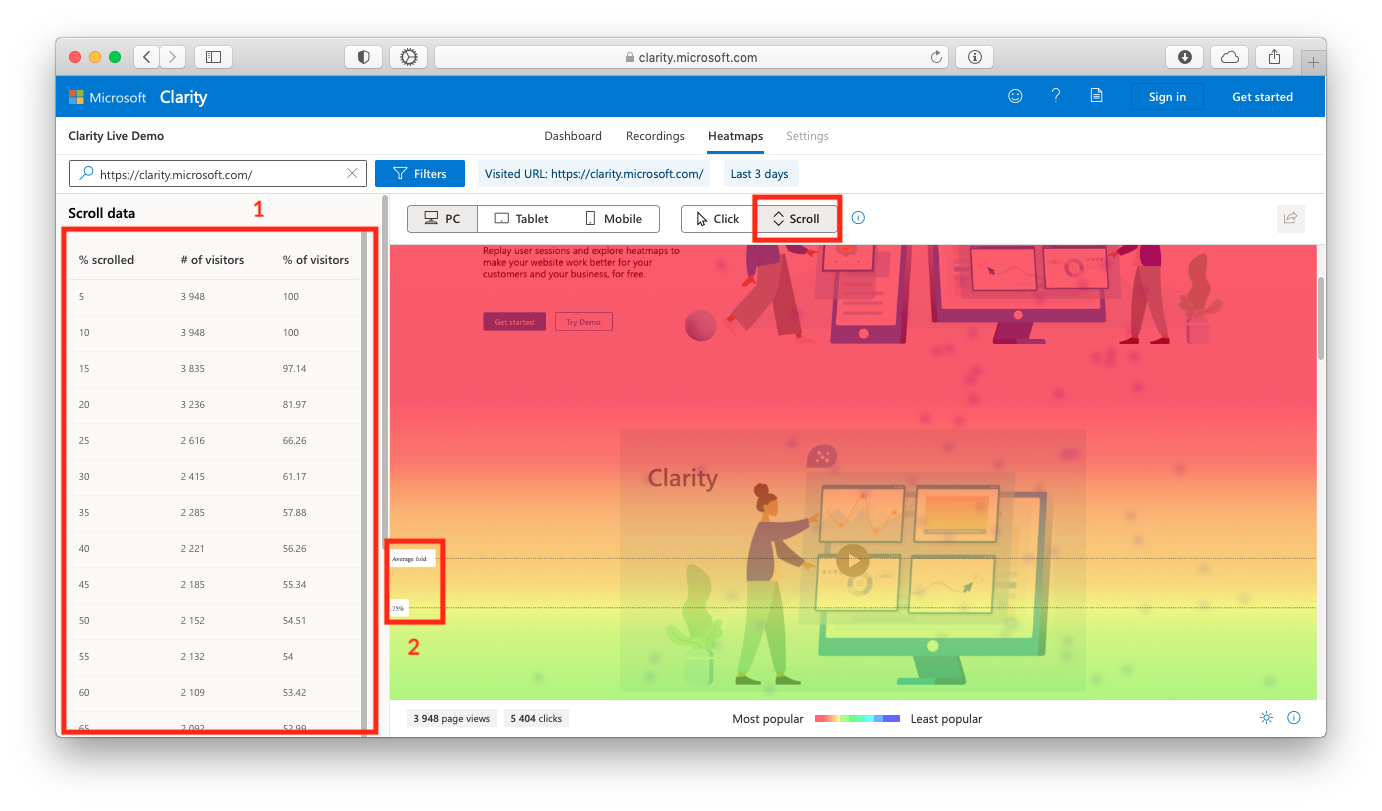Click the Average fold marker label
The image size is (1382, 811).
point(413,558)
